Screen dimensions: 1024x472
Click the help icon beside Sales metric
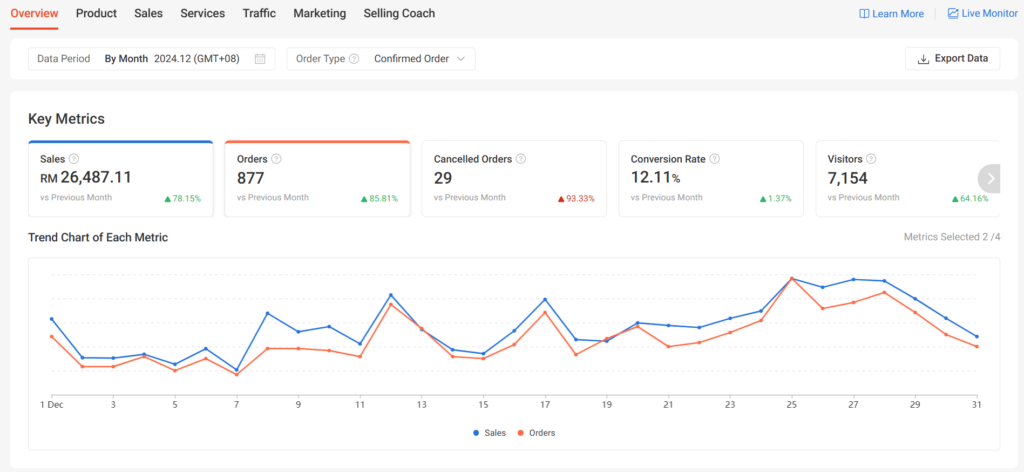(74, 159)
